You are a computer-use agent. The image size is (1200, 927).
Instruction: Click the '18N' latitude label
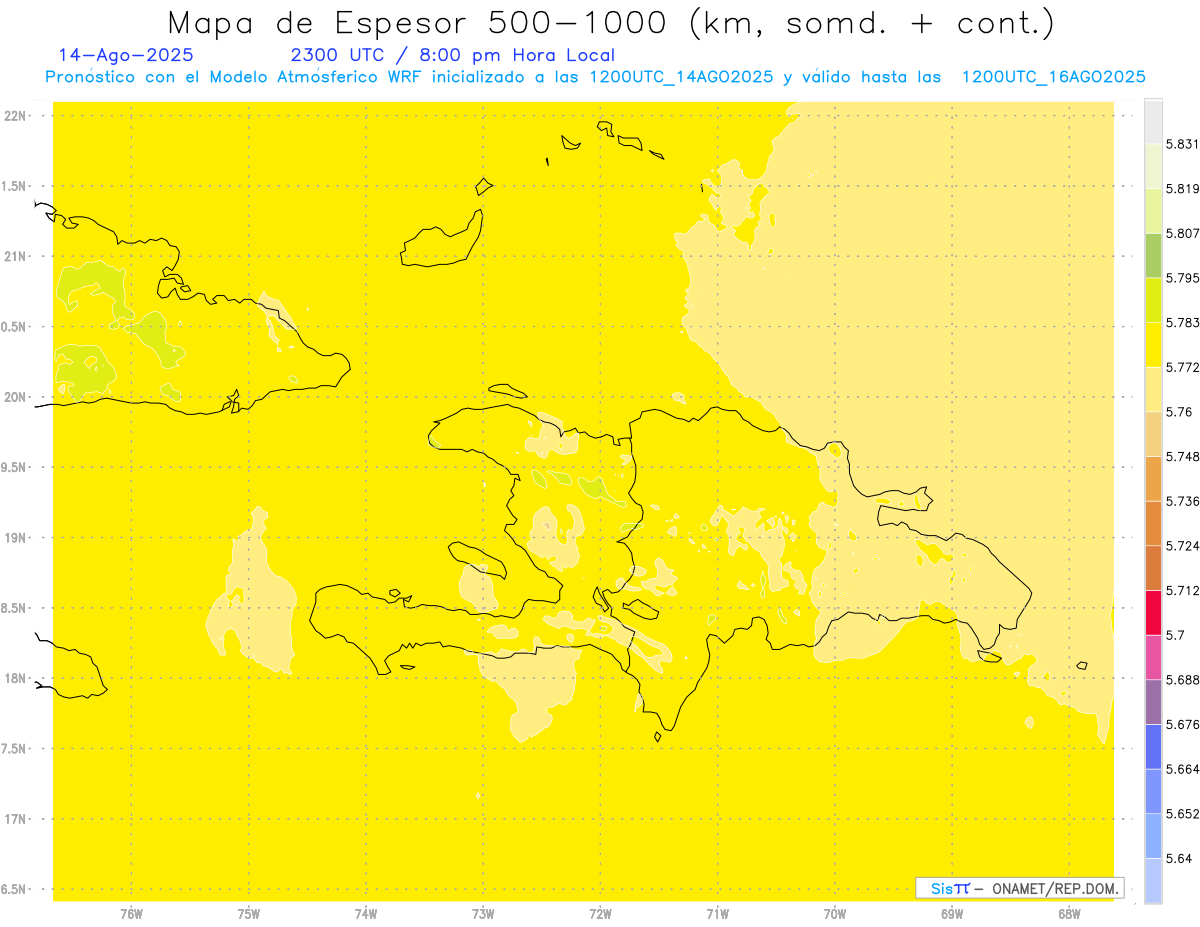pyautogui.click(x=15, y=679)
